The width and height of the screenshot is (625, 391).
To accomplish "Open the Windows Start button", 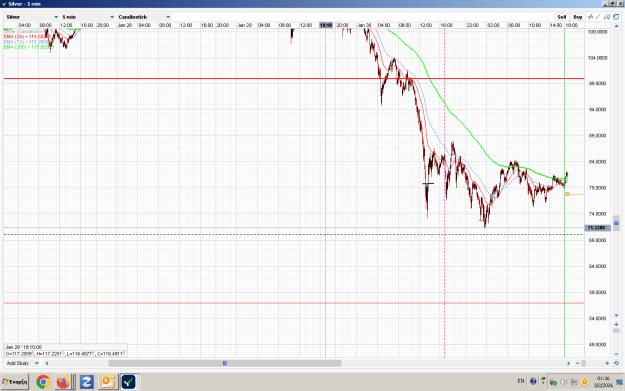I will click(15, 382).
